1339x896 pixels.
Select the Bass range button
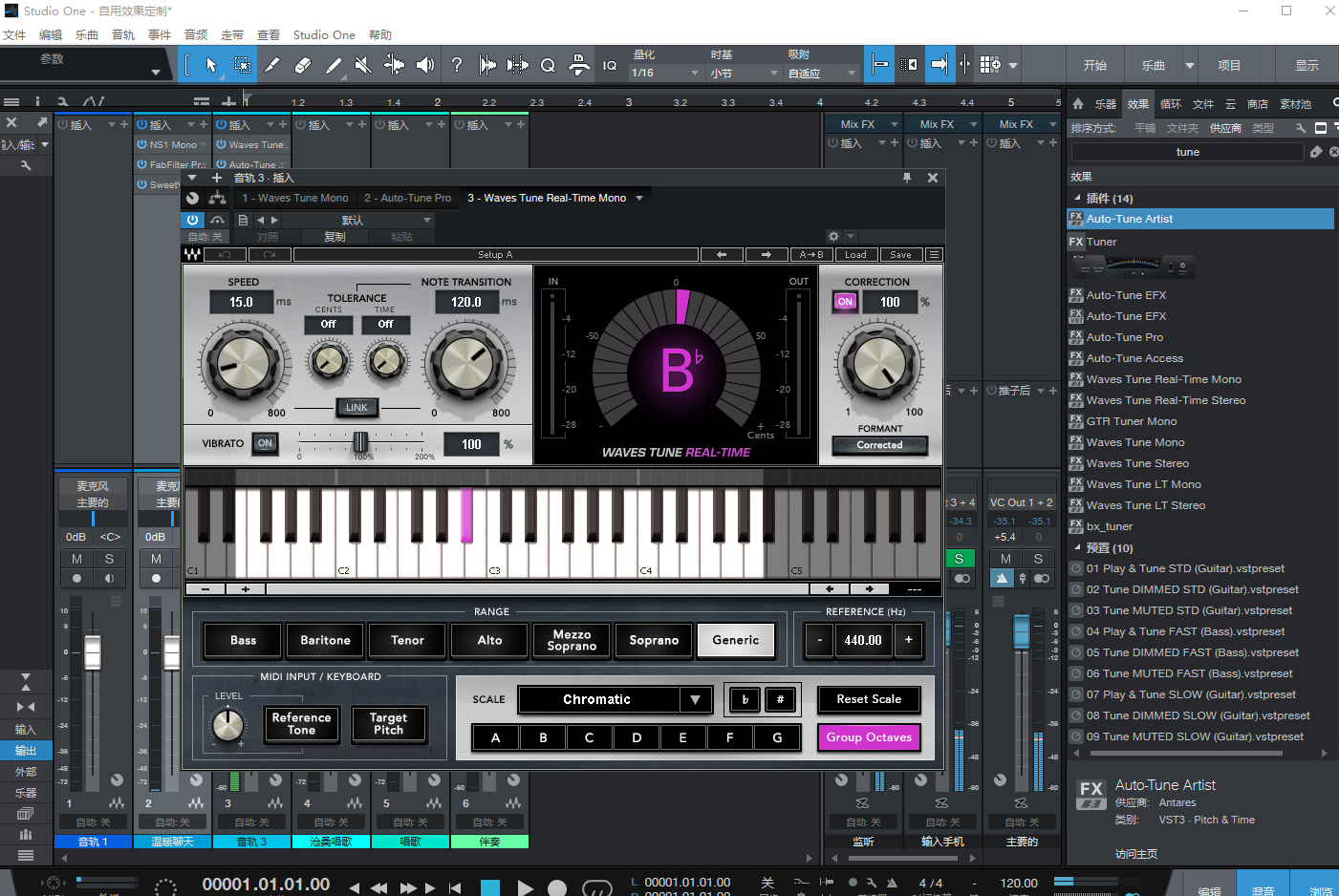pos(243,640)
